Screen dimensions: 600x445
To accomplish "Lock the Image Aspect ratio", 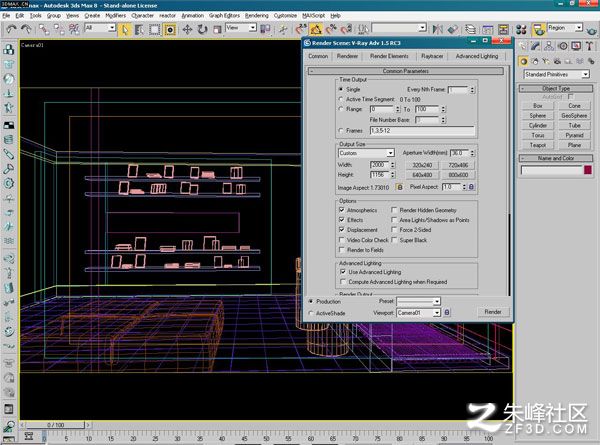I will 399,187.
